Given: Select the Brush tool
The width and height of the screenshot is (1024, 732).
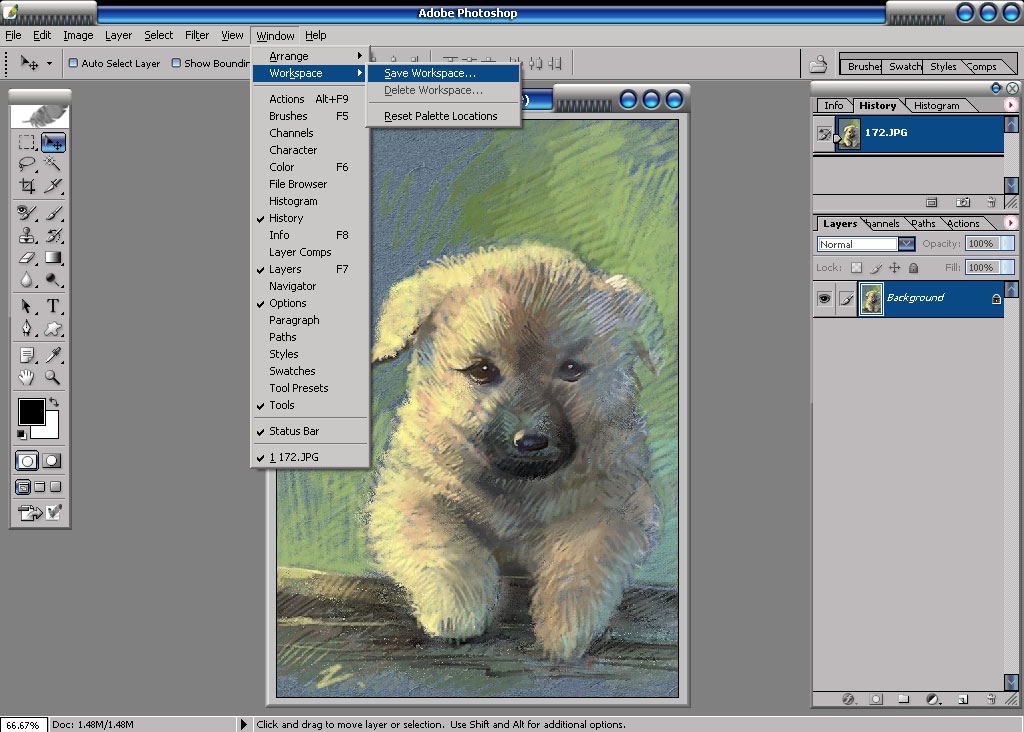Looking at the screenshot, I should point(53,212).
